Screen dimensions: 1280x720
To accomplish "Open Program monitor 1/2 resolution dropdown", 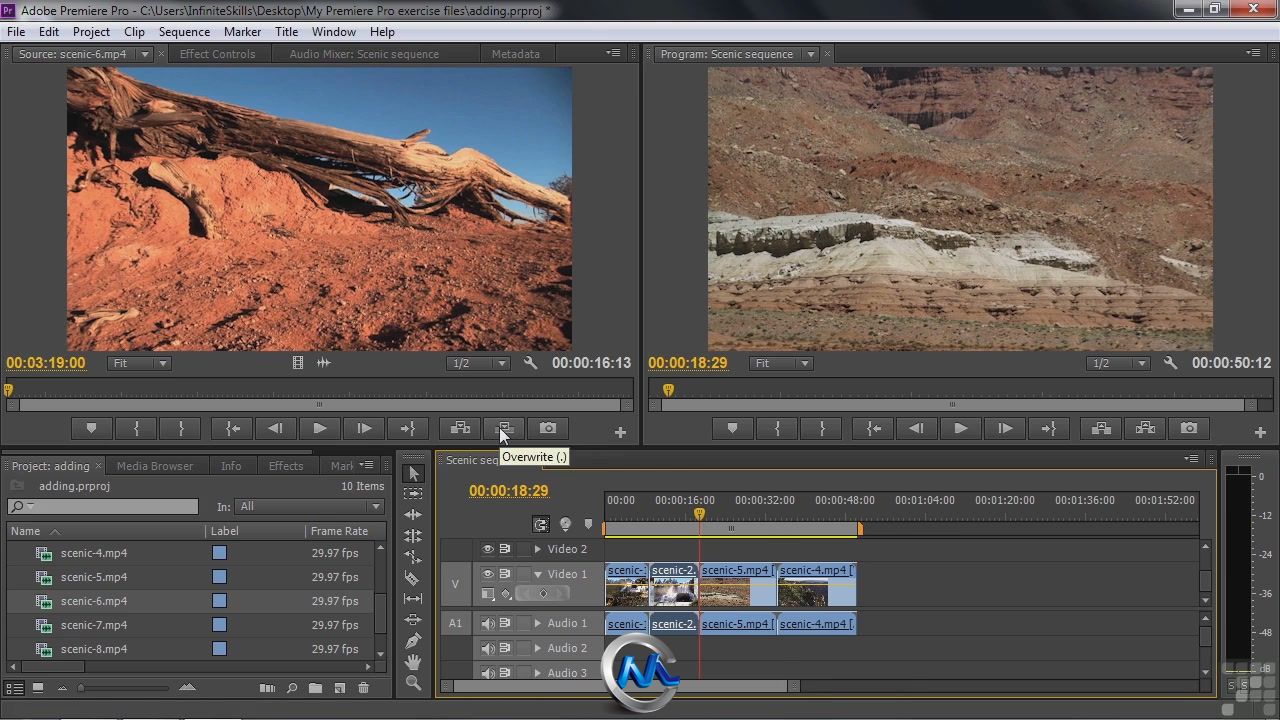I will click(x=1119, y=363).
